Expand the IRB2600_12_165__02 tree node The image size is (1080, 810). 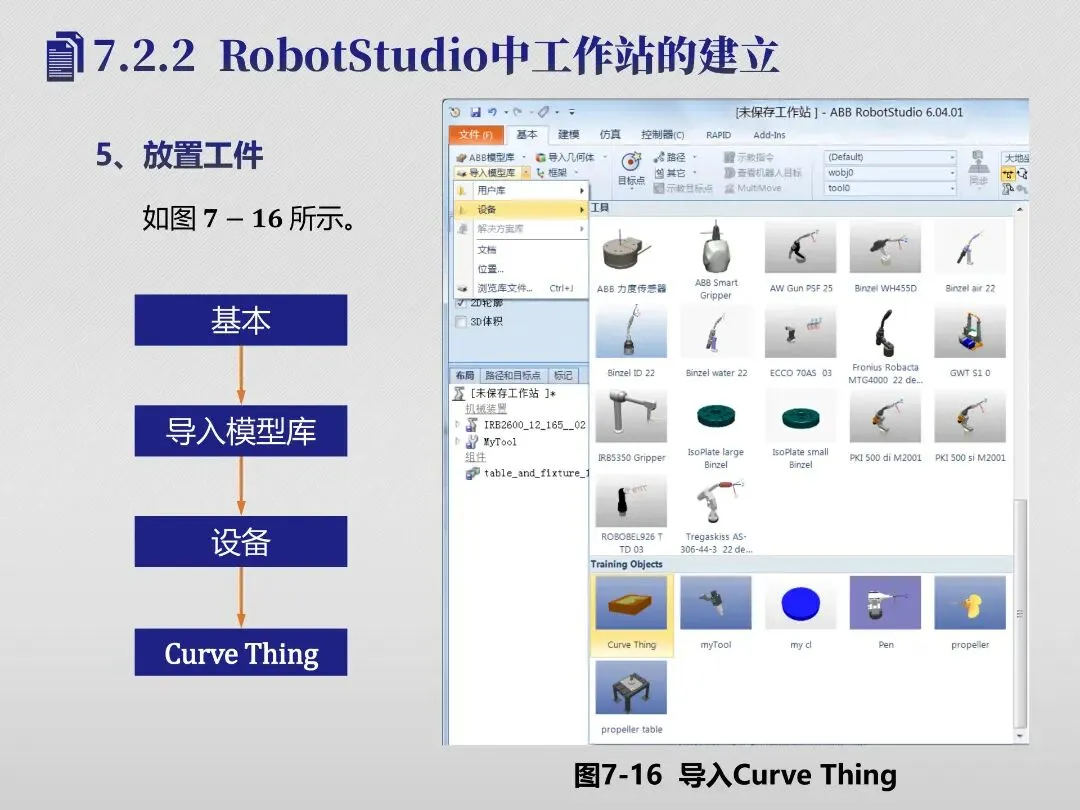point(457,424)
